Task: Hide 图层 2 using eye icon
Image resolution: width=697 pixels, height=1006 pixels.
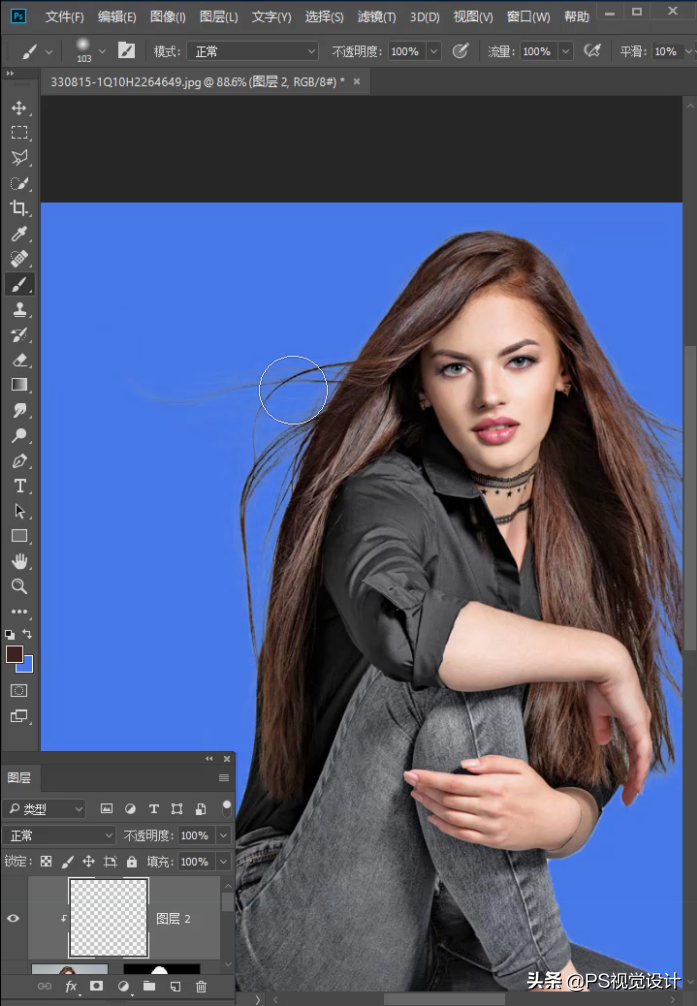Action: pyautogui.click(x=14, y=918)
